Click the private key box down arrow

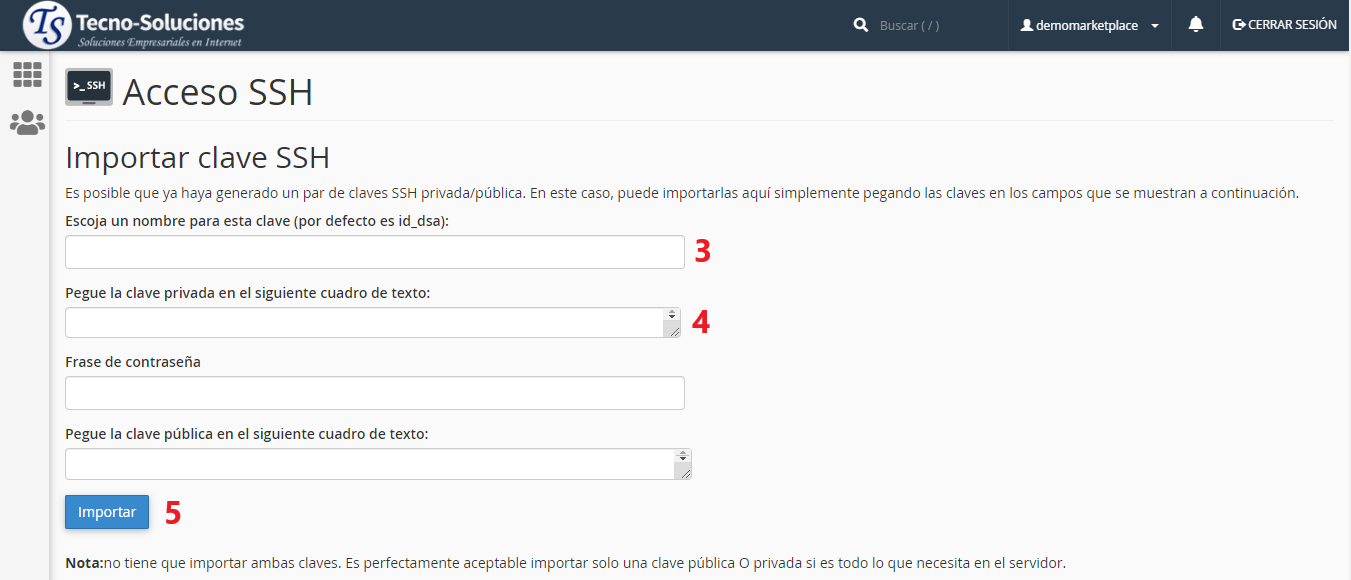pyautogui.click(x=672, y=318)
